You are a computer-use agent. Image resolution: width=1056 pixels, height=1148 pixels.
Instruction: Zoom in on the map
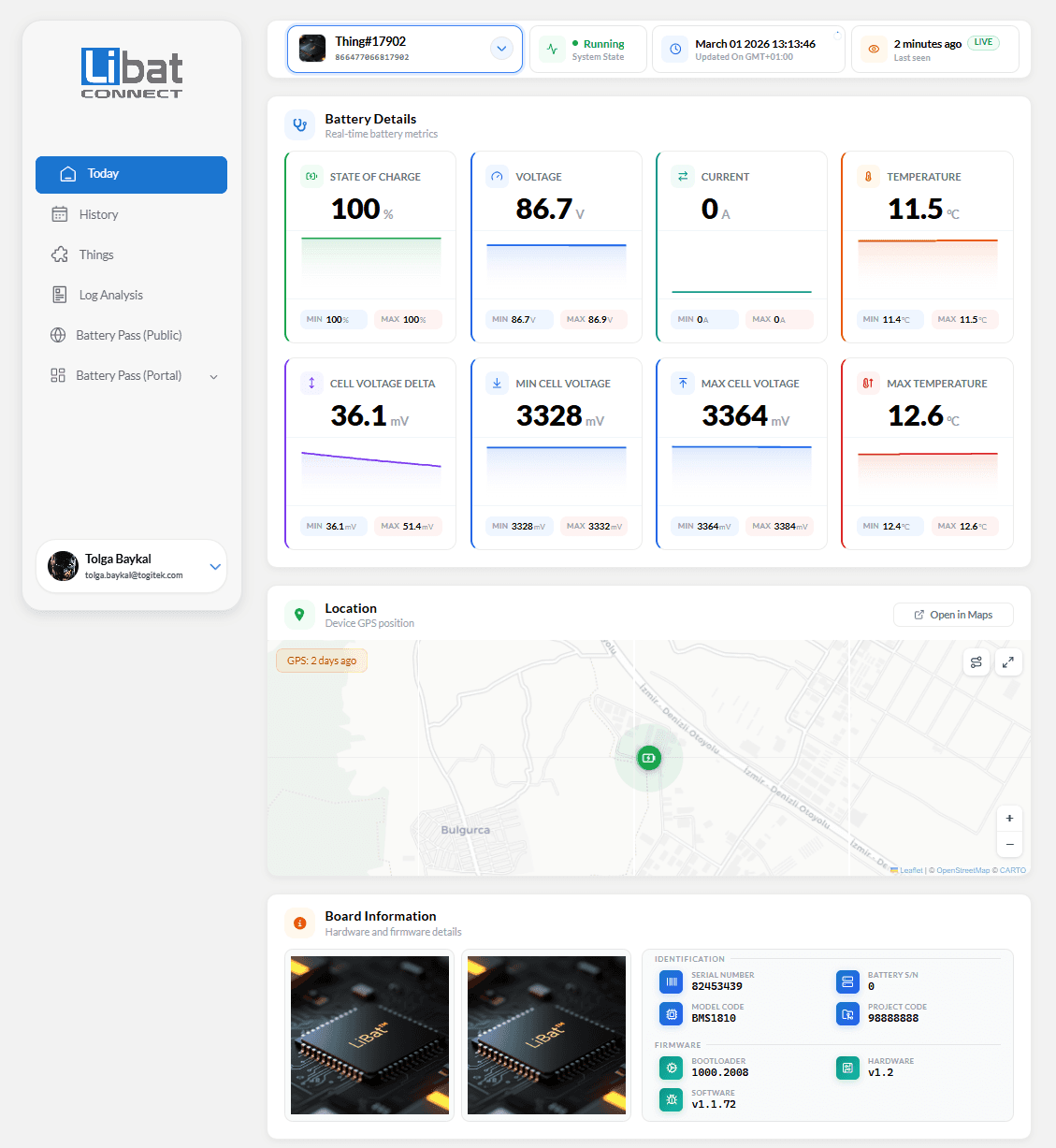[x=1009, y=819]
